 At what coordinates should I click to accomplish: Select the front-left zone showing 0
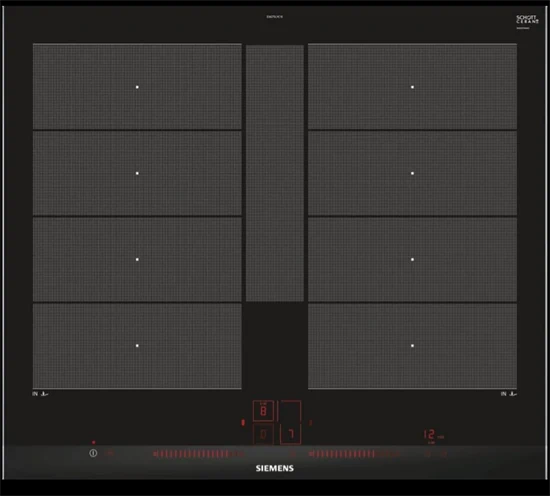(x=263, y=434)
